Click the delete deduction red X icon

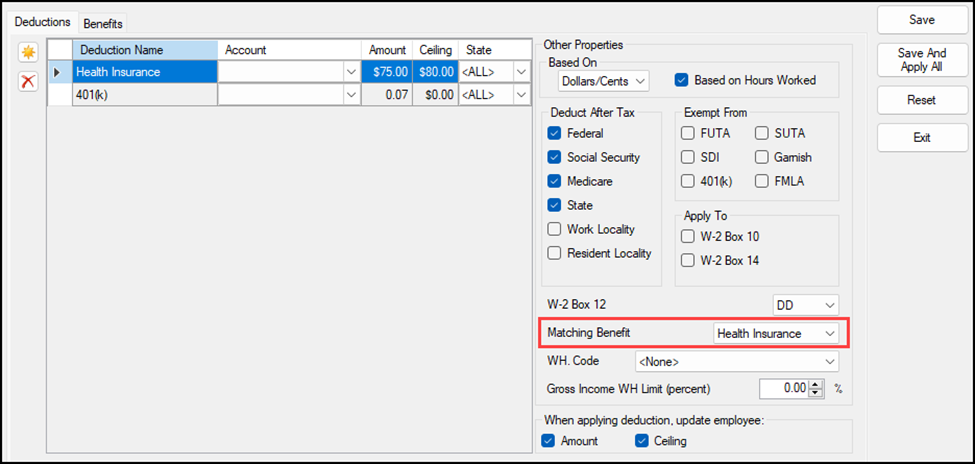click(28, 82)
